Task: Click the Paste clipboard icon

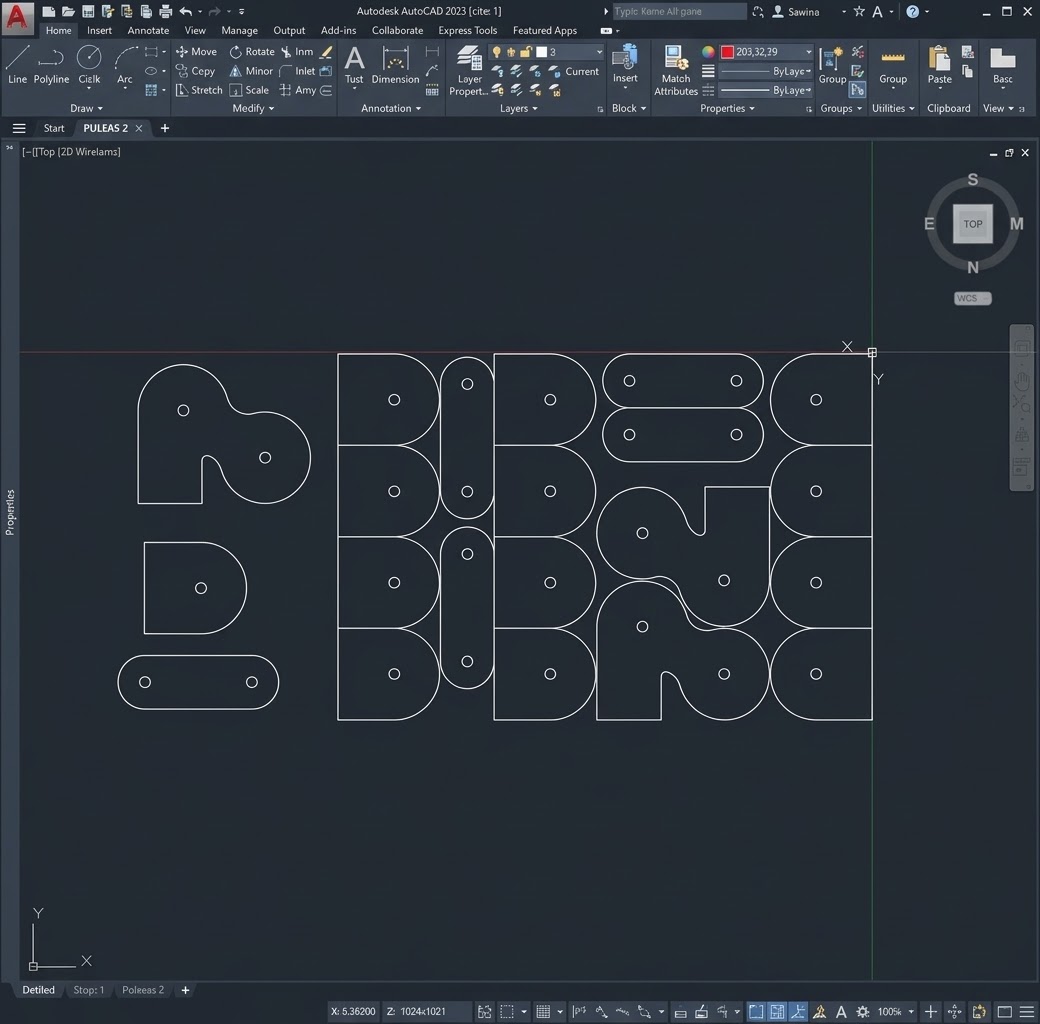Action: pyautogui.click(x=939, y=65)
